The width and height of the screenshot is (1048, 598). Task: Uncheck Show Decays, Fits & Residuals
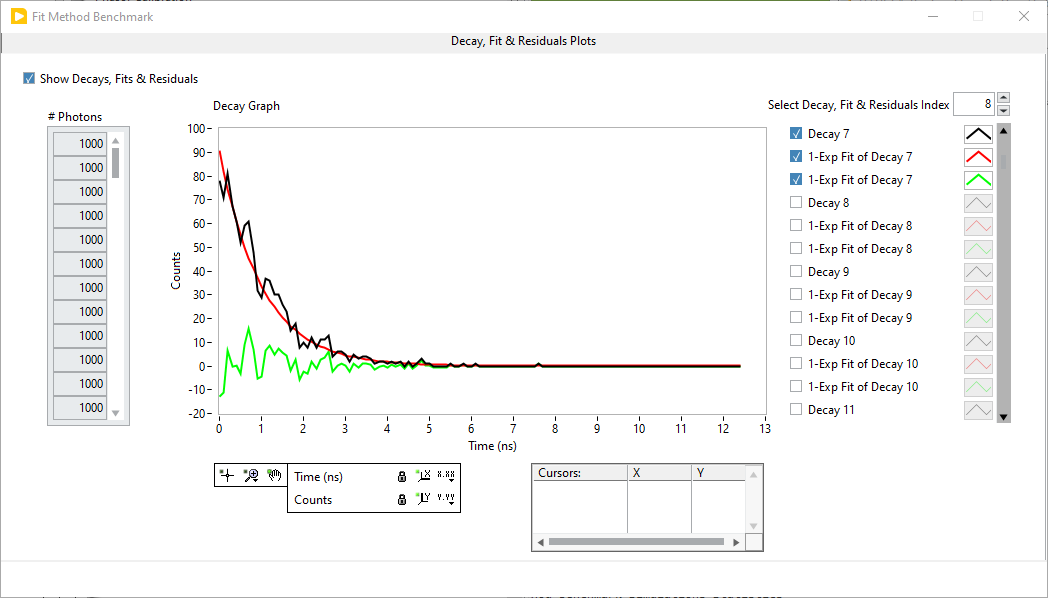29,78
